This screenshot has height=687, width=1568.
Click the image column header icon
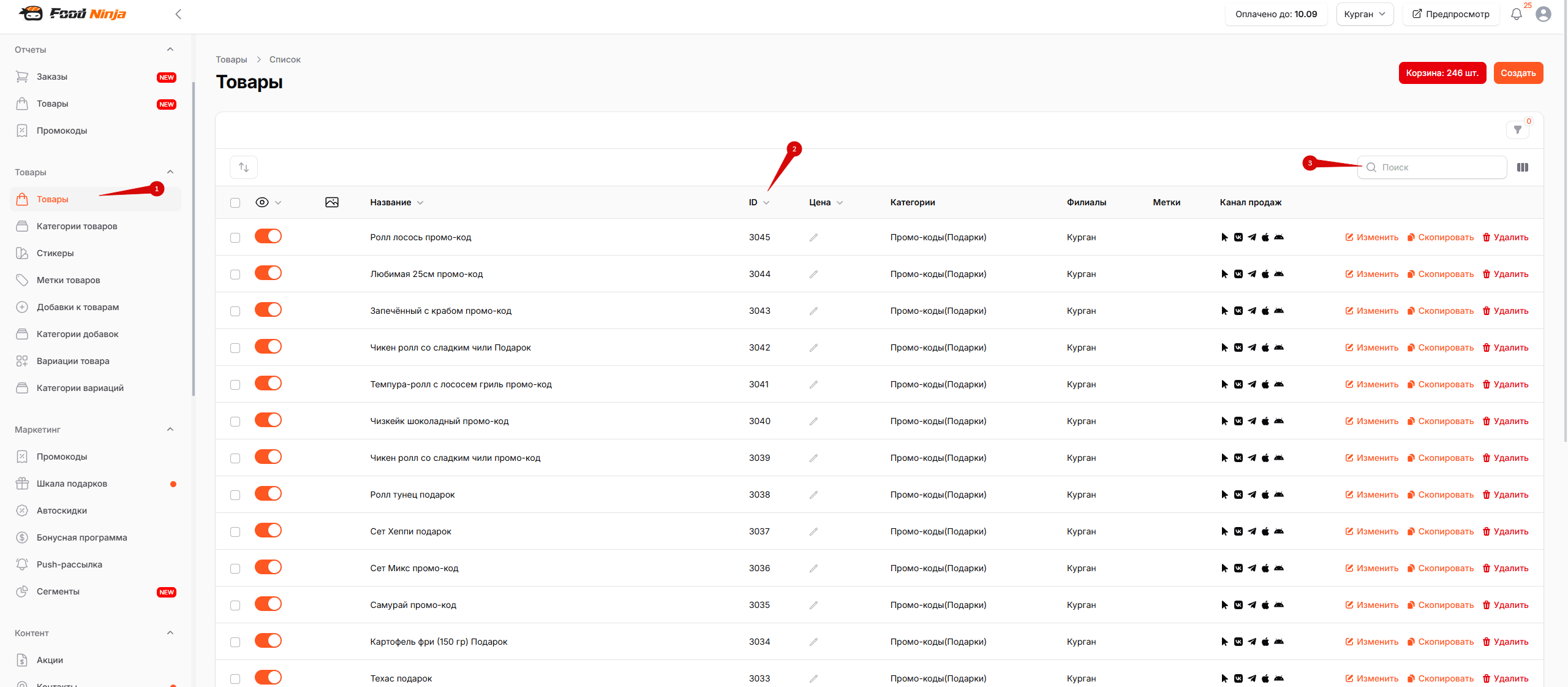(x=332, y=202)
